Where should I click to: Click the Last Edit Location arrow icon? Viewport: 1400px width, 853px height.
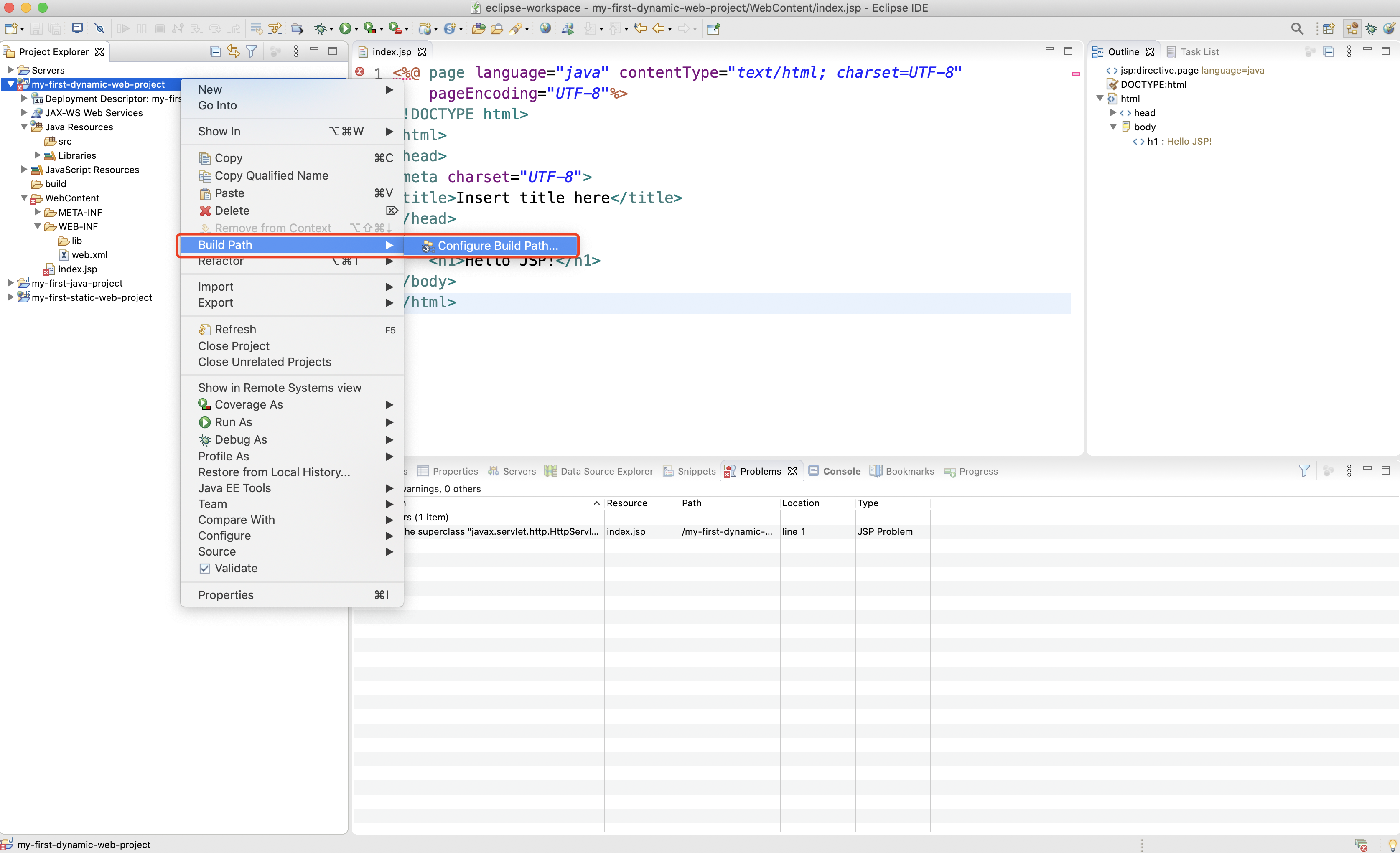point(640,28)
